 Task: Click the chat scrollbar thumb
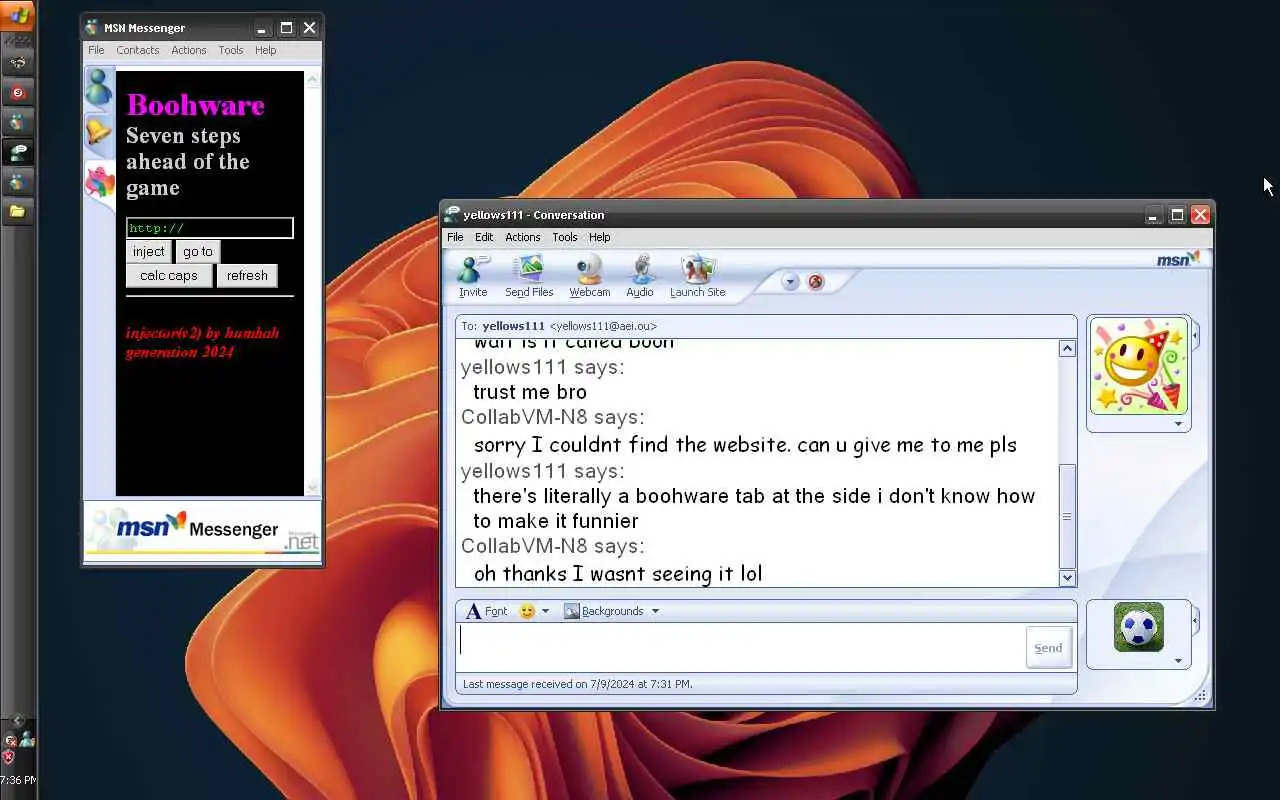(x=1067, y=516)
